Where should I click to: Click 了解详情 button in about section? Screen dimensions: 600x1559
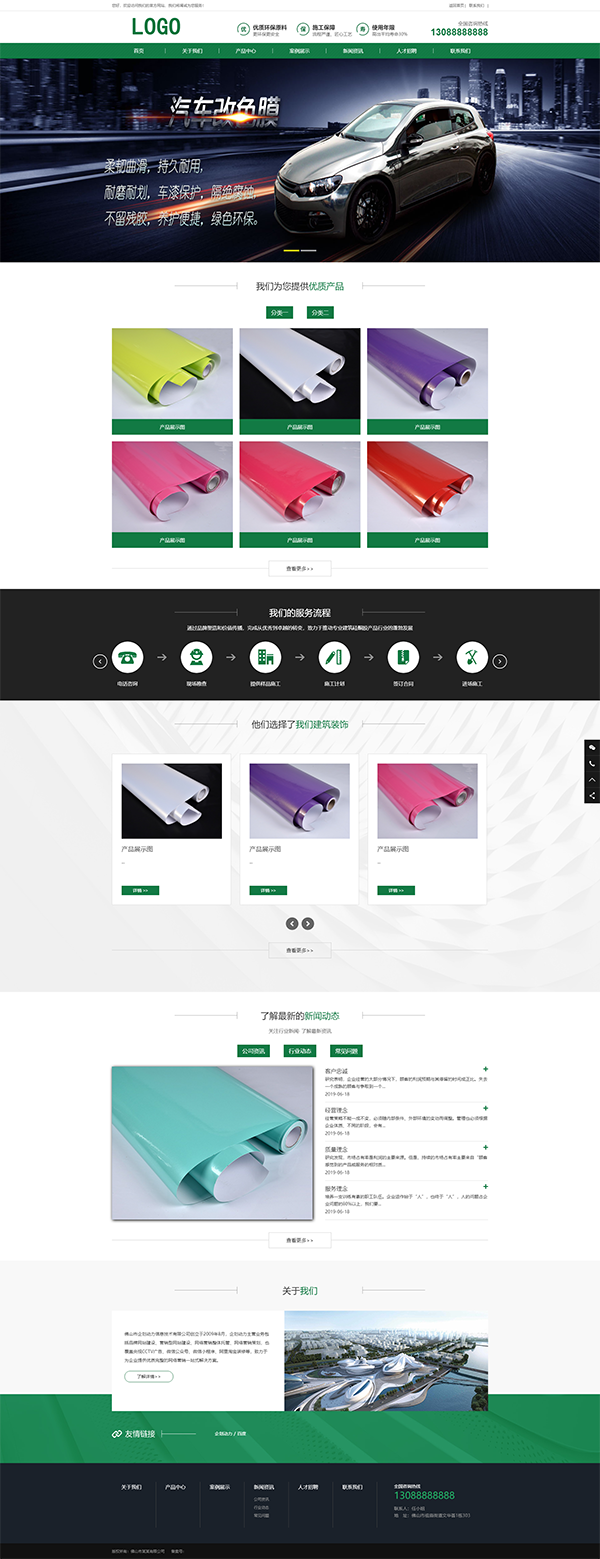click(x=149, y=1377)
